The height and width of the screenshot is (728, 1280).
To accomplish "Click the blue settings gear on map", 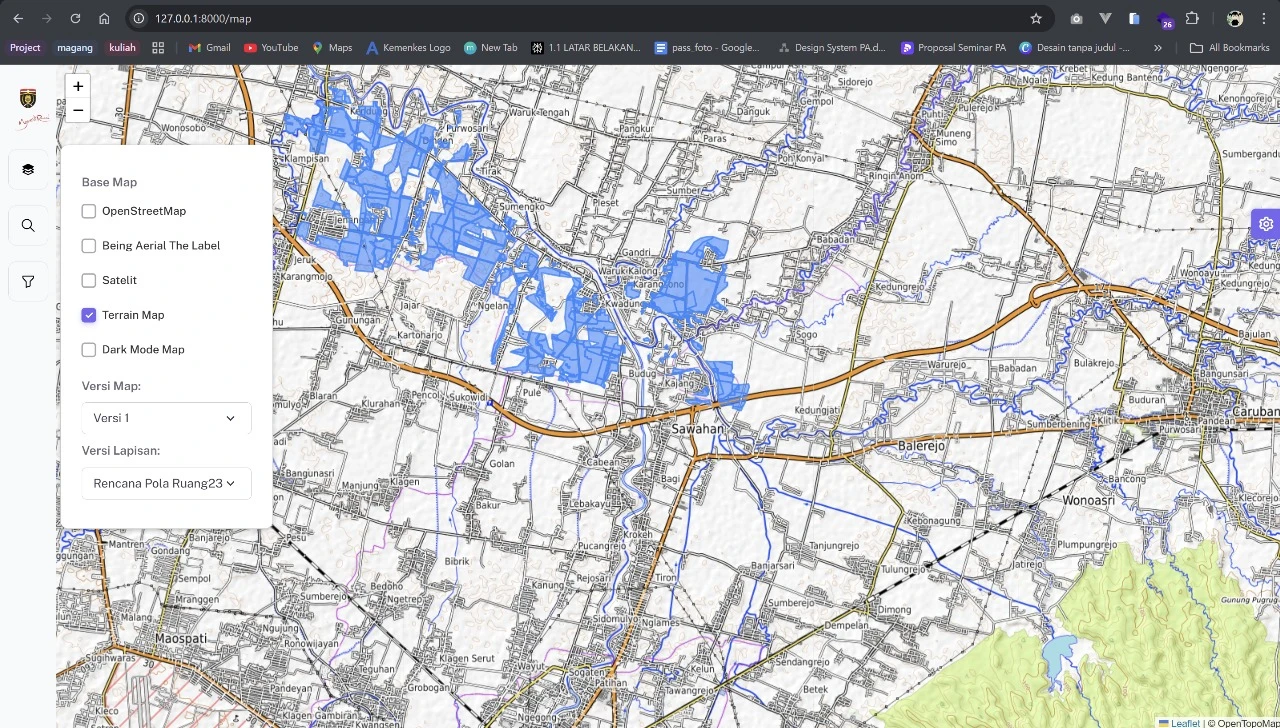I will coord(1266,224).
